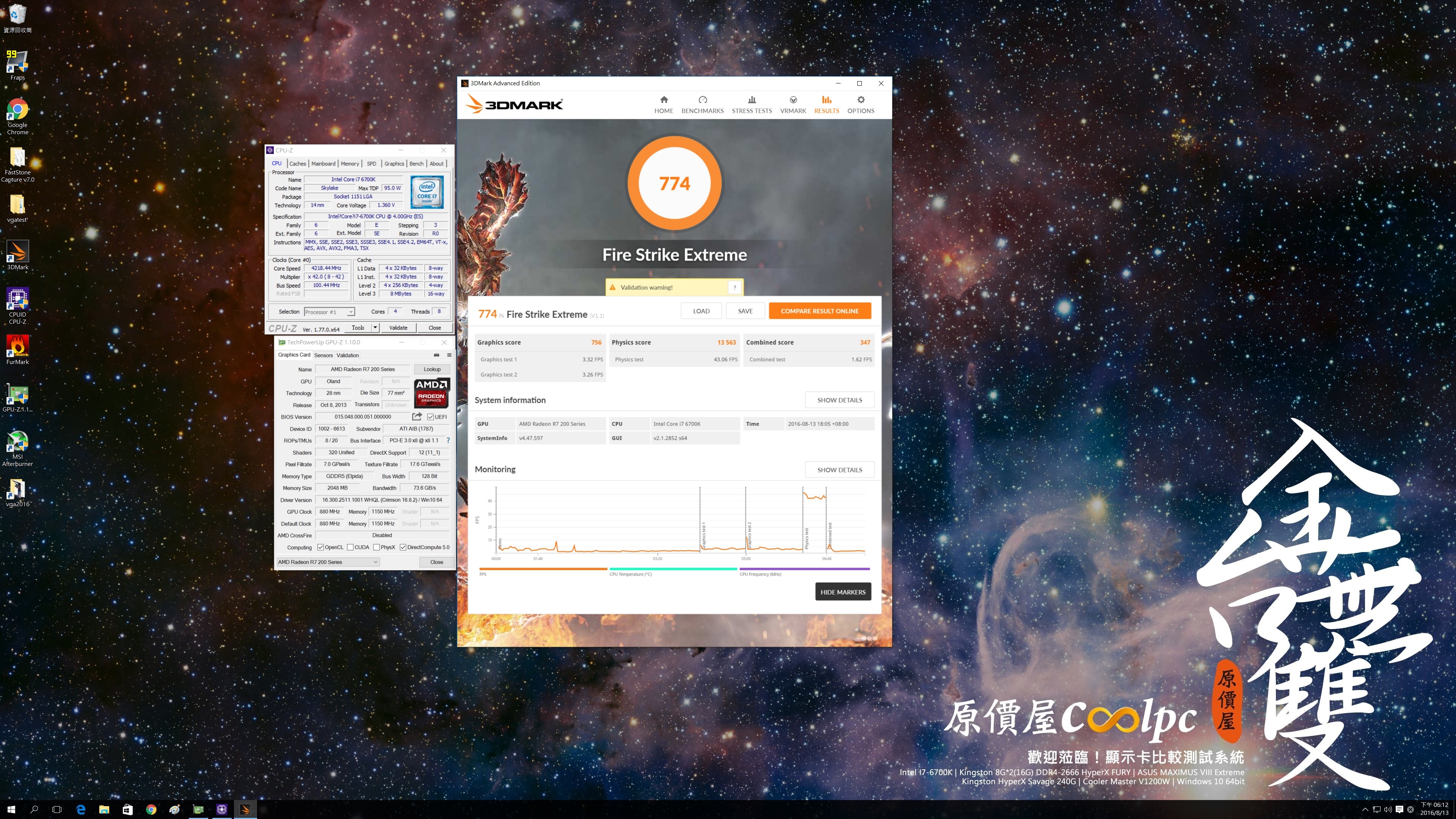The height and width of the screenshot is (819, 1456).
Task: Open the Processor #1 selection dropdown in CPU-Z
Action: [x=329, y=312]
